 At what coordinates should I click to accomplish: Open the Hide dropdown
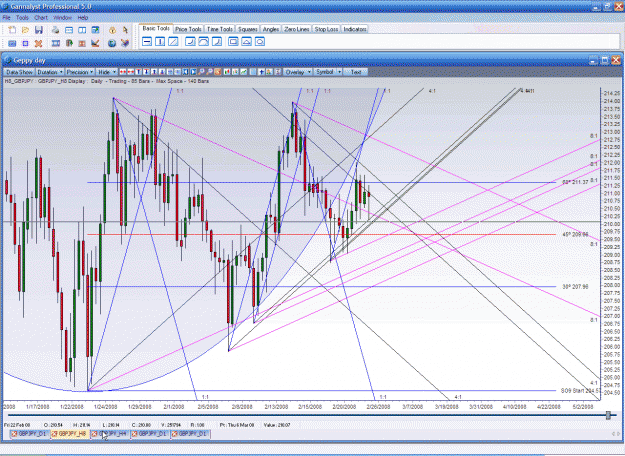click(107, 72)
